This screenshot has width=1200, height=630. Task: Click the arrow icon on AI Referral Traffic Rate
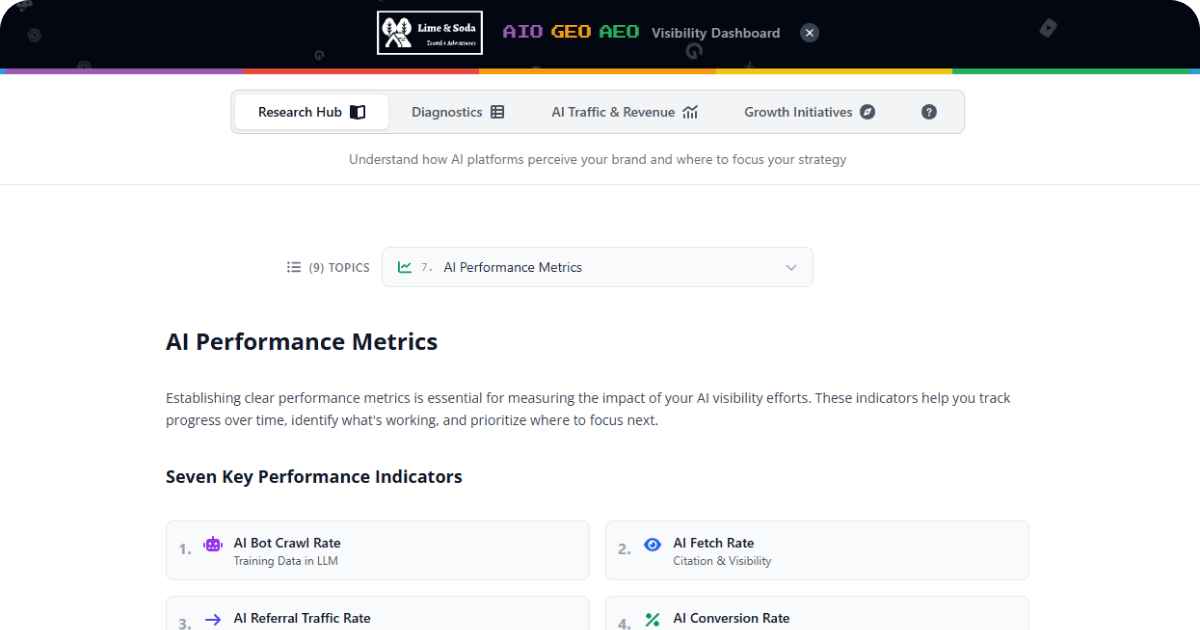point(212,619)
